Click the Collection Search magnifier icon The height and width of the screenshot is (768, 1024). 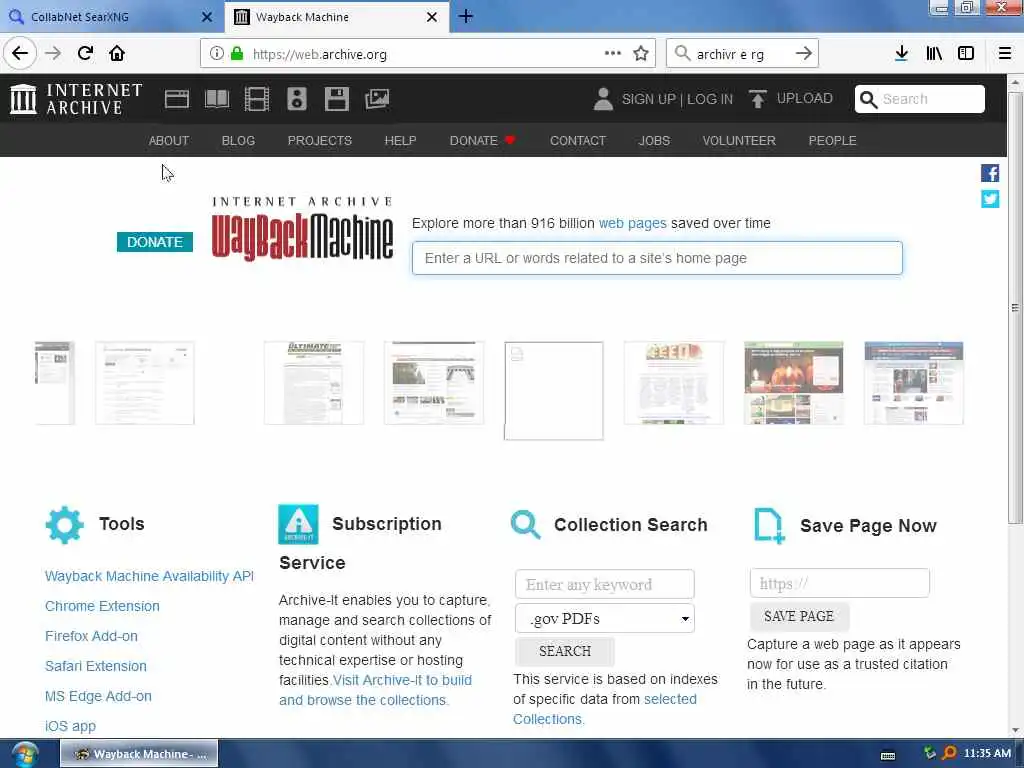525,525
